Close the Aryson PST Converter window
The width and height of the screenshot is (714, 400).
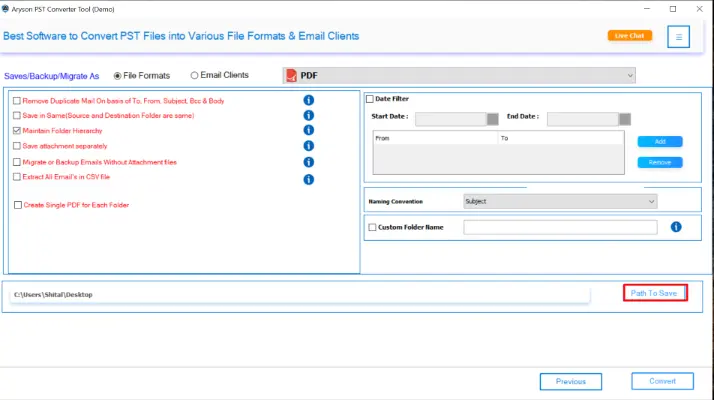(699, 9)
